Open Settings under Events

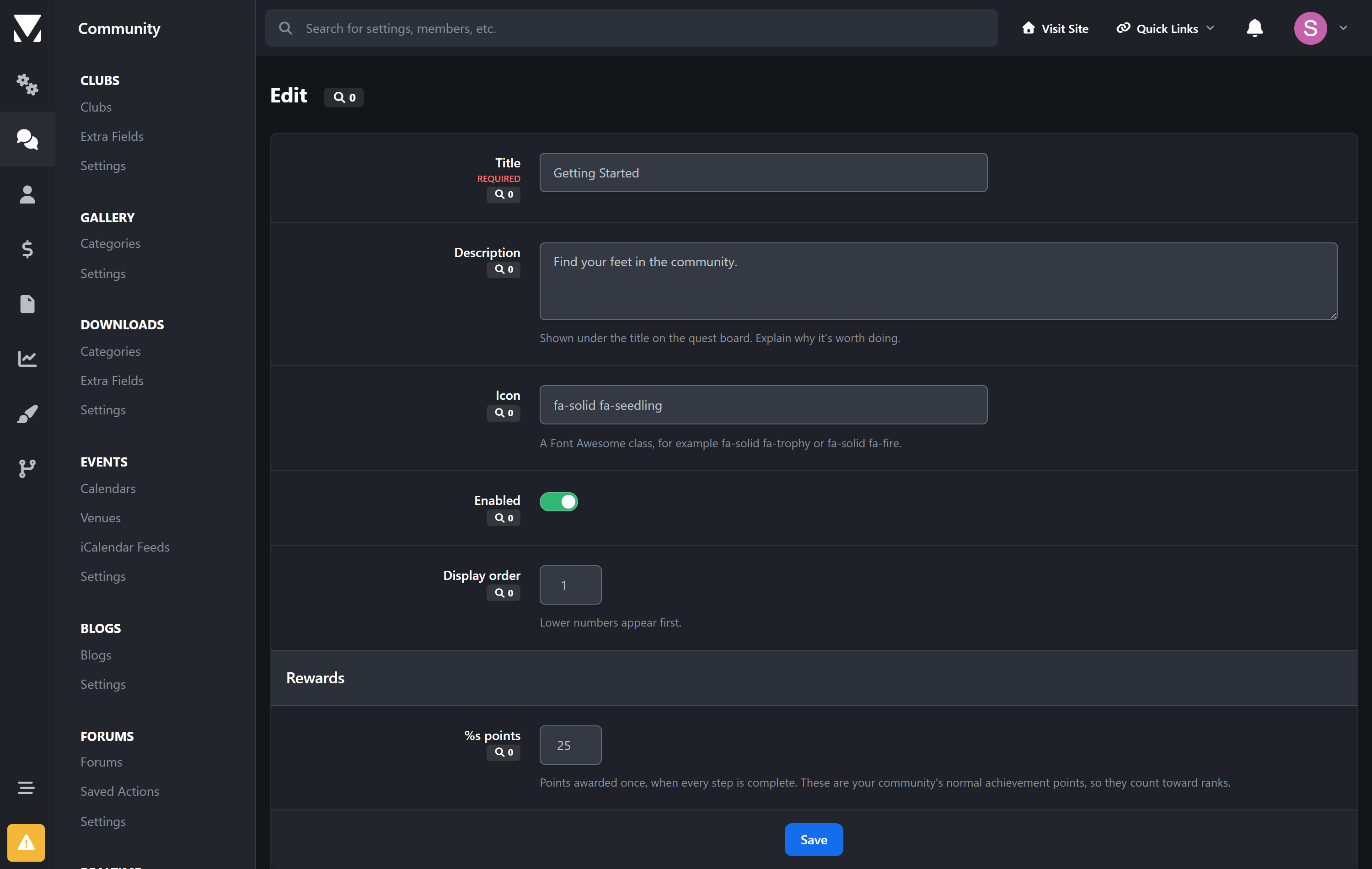click(103, 576)
